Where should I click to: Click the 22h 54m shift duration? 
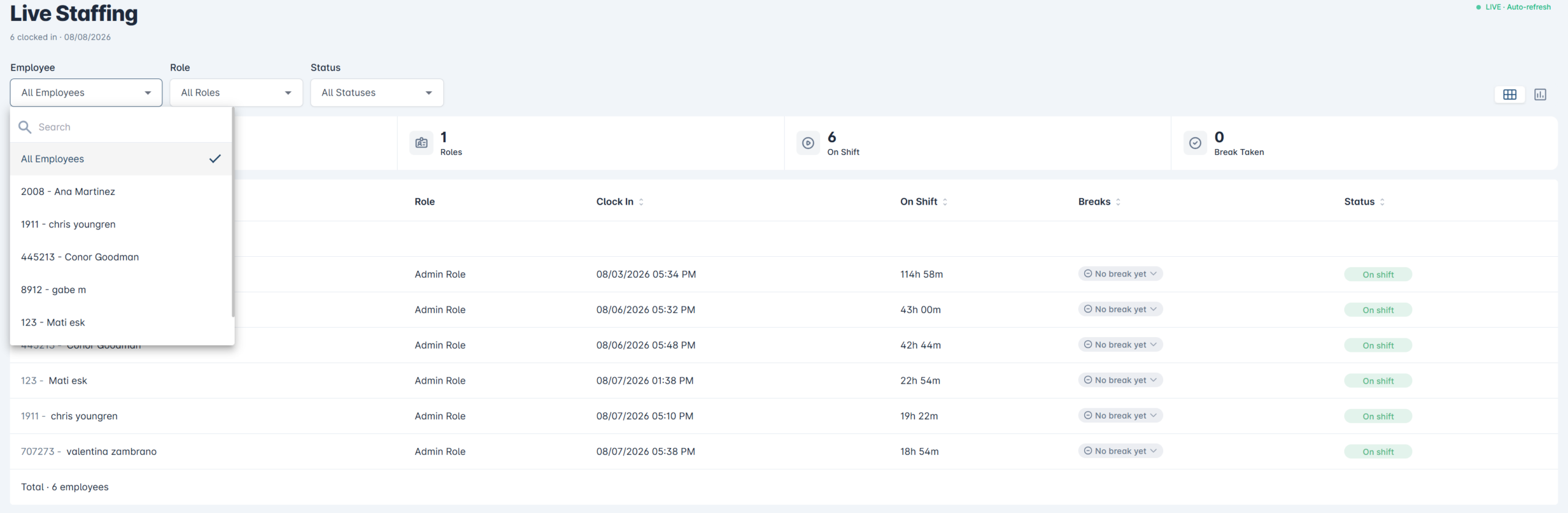pyautogui.click(x=920, y=381)
